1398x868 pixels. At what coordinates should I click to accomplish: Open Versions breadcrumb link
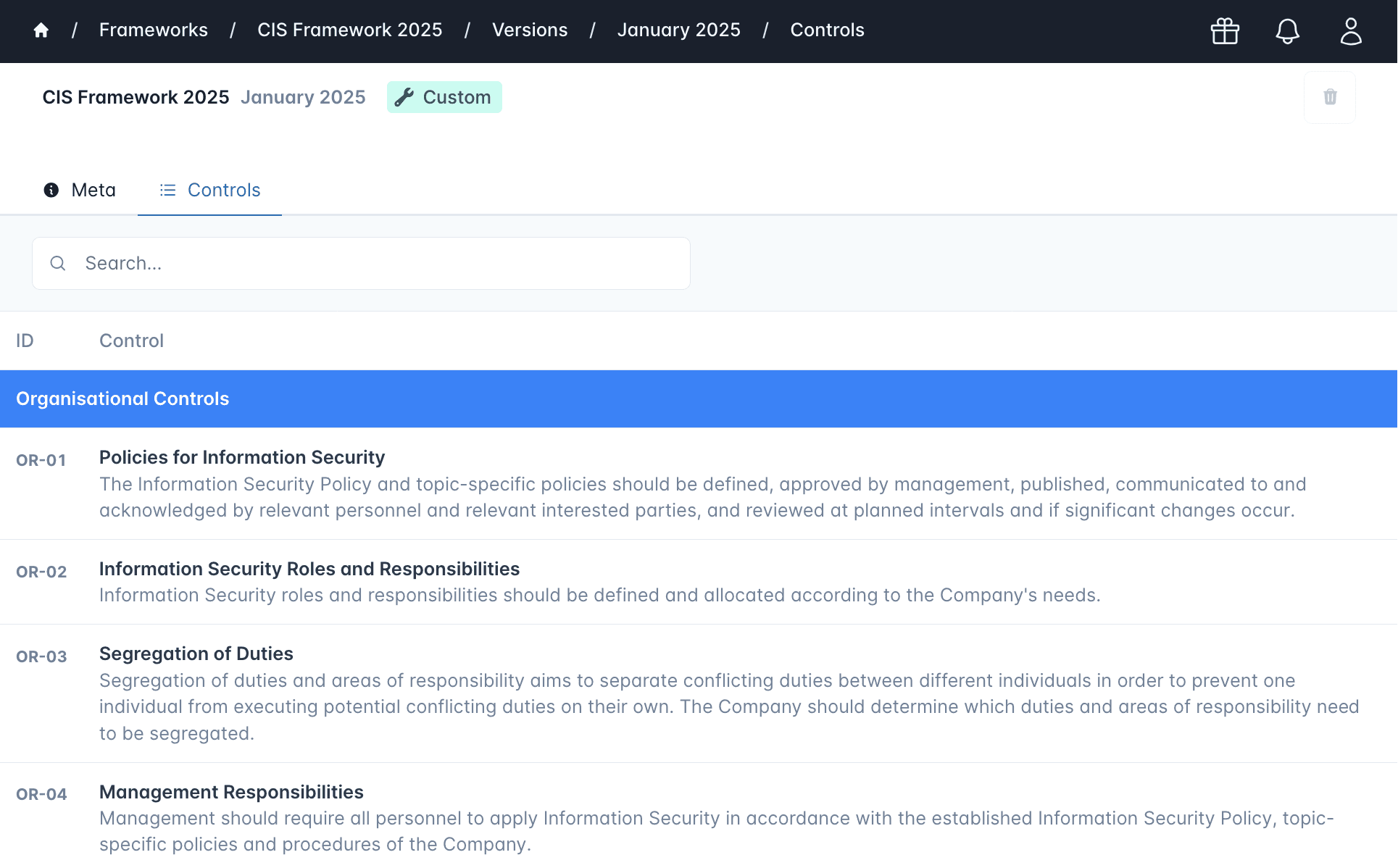click(x=530, y=30)
